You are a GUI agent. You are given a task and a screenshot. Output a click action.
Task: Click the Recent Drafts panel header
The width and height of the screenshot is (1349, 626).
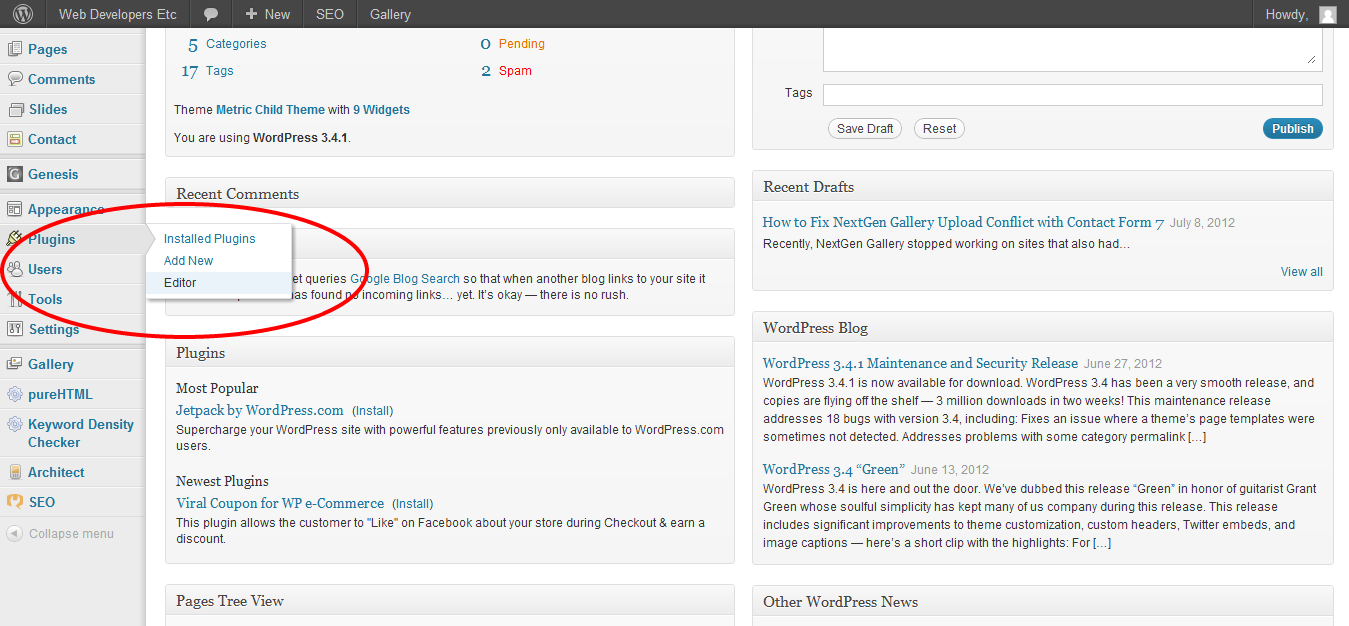coord(1042,187)
